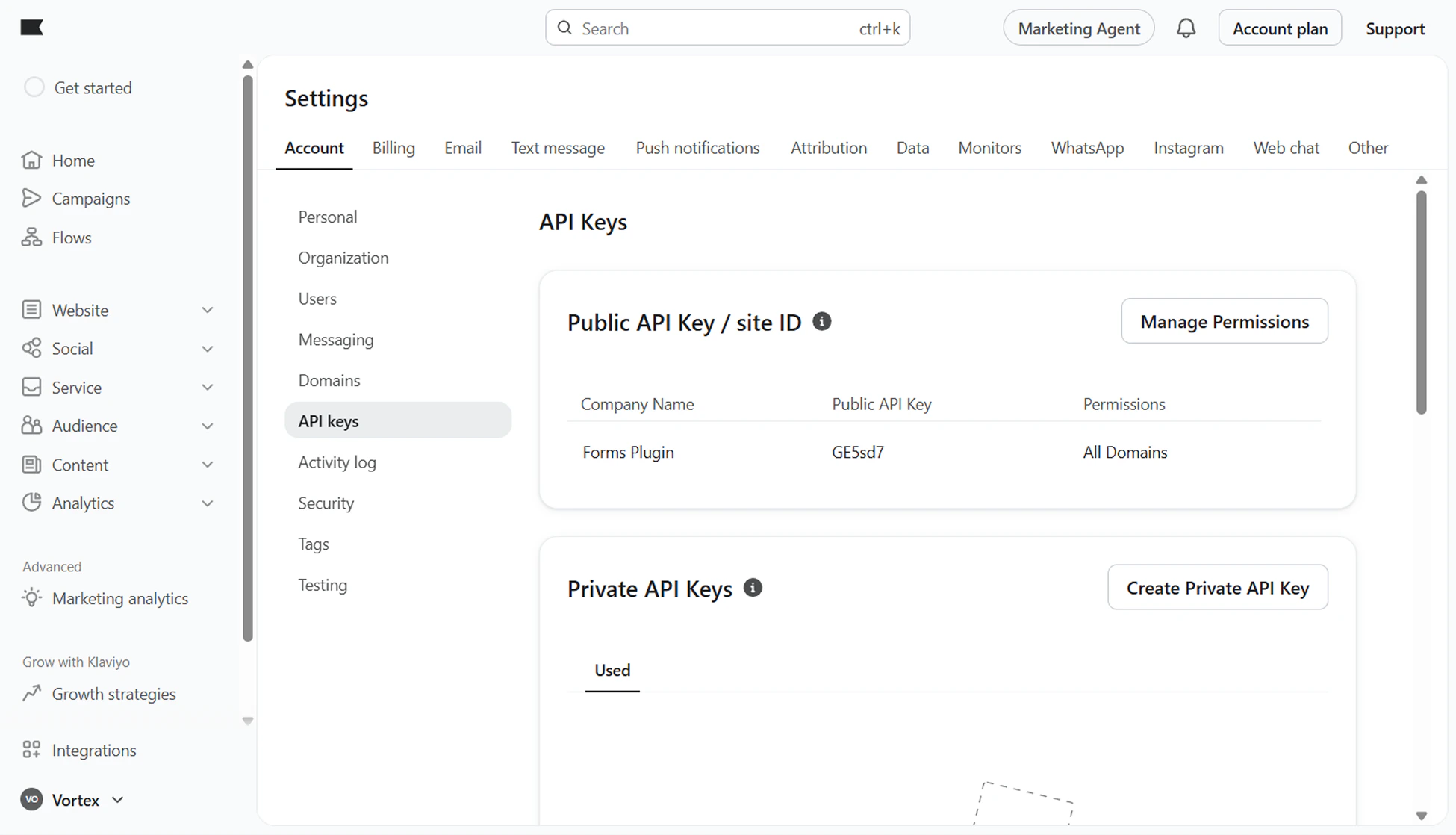
Task: Click the sidebar scrollbar down arrow
Action: [248, 721]
